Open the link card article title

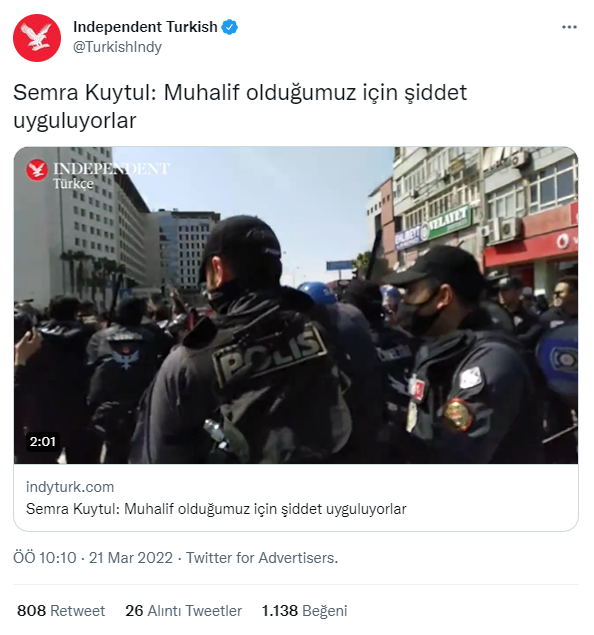(x=216, y=509)
